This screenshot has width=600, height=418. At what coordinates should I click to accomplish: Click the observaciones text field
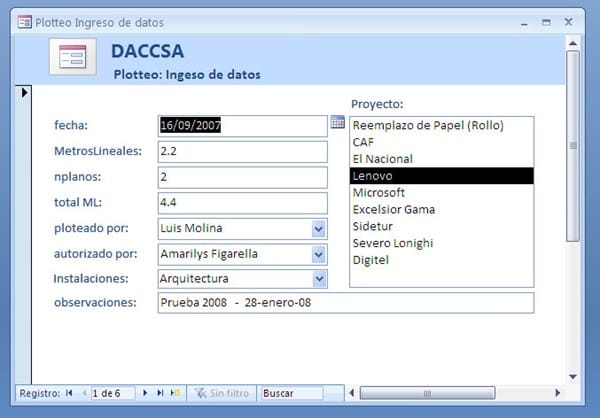pyautogui.click(x=346, y=303)
